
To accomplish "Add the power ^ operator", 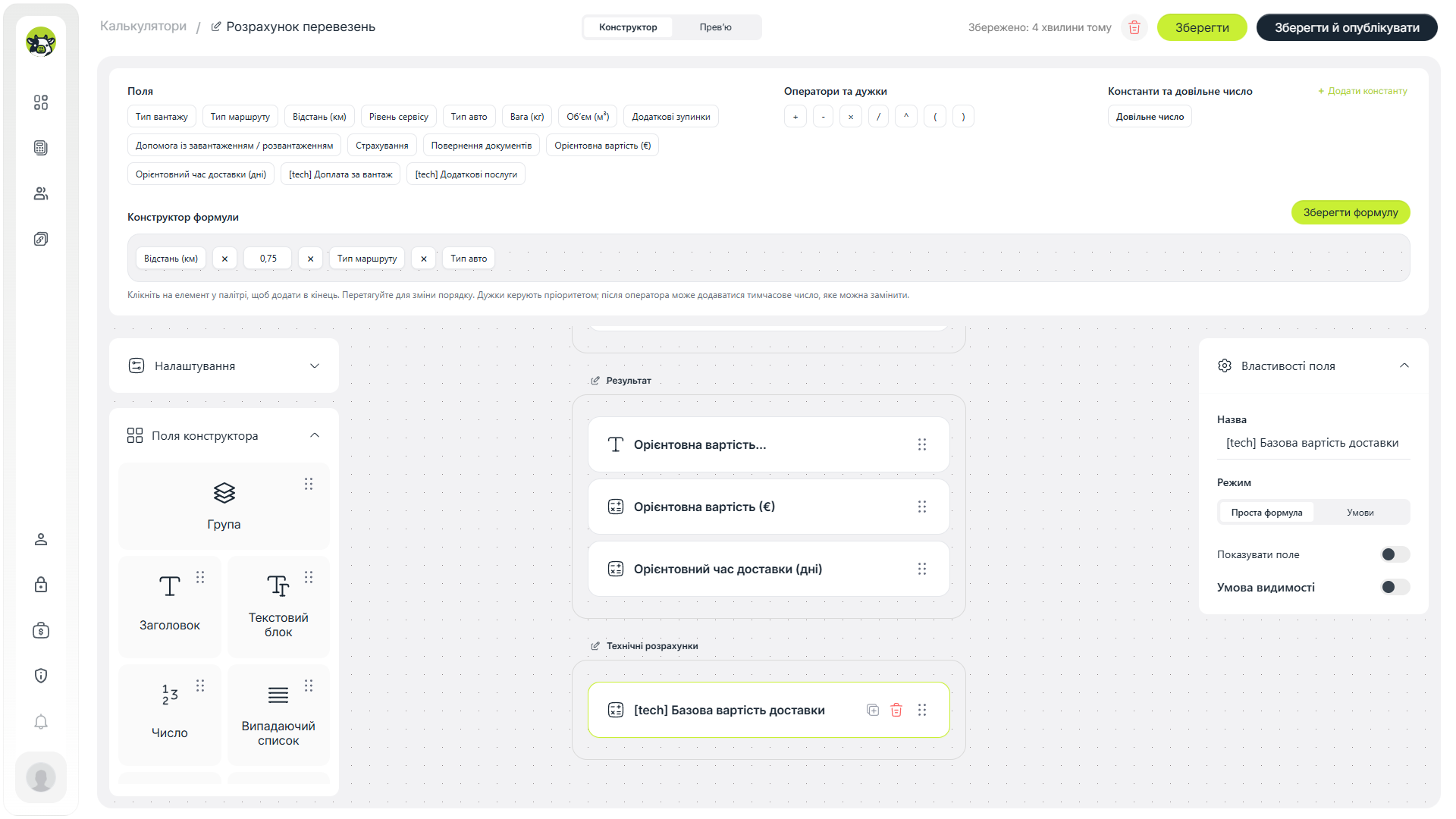I will 906,117.
